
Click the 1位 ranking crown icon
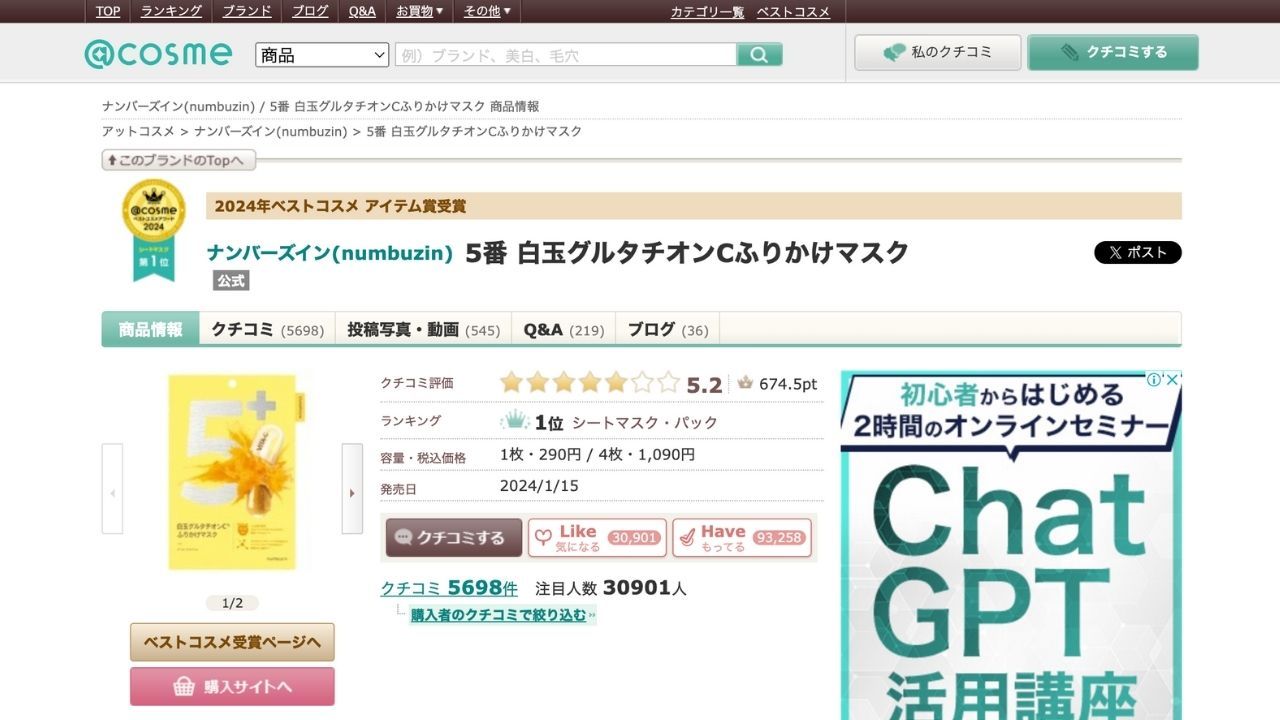coord(514,421)
